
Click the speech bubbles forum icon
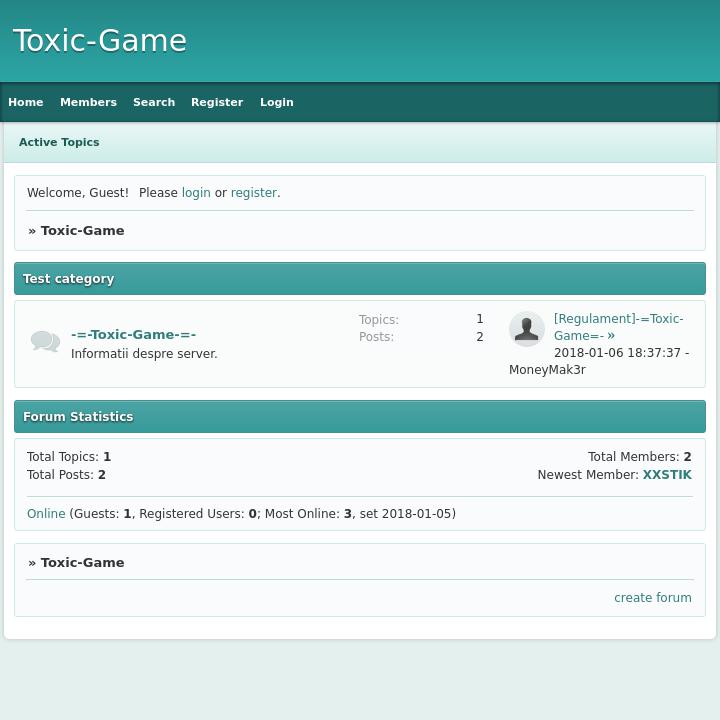tap(45, 342)
